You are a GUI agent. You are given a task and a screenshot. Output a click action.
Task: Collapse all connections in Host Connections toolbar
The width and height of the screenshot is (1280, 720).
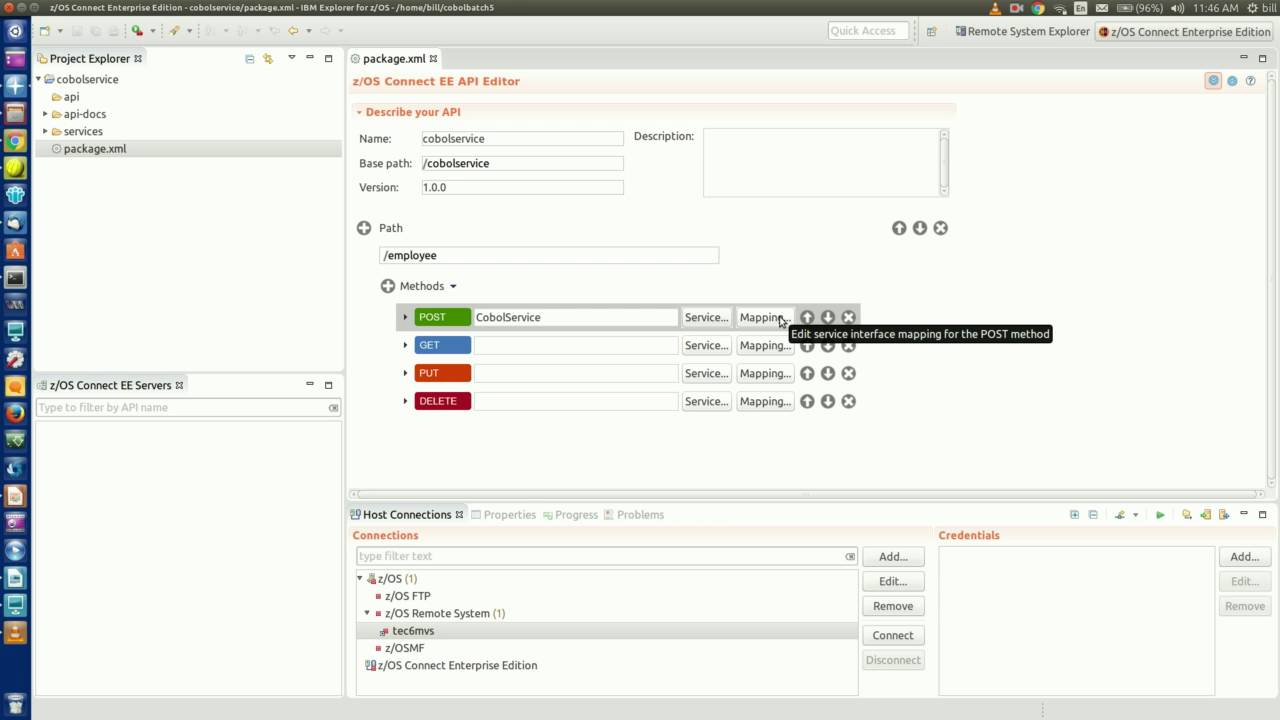pos(1093,515)
